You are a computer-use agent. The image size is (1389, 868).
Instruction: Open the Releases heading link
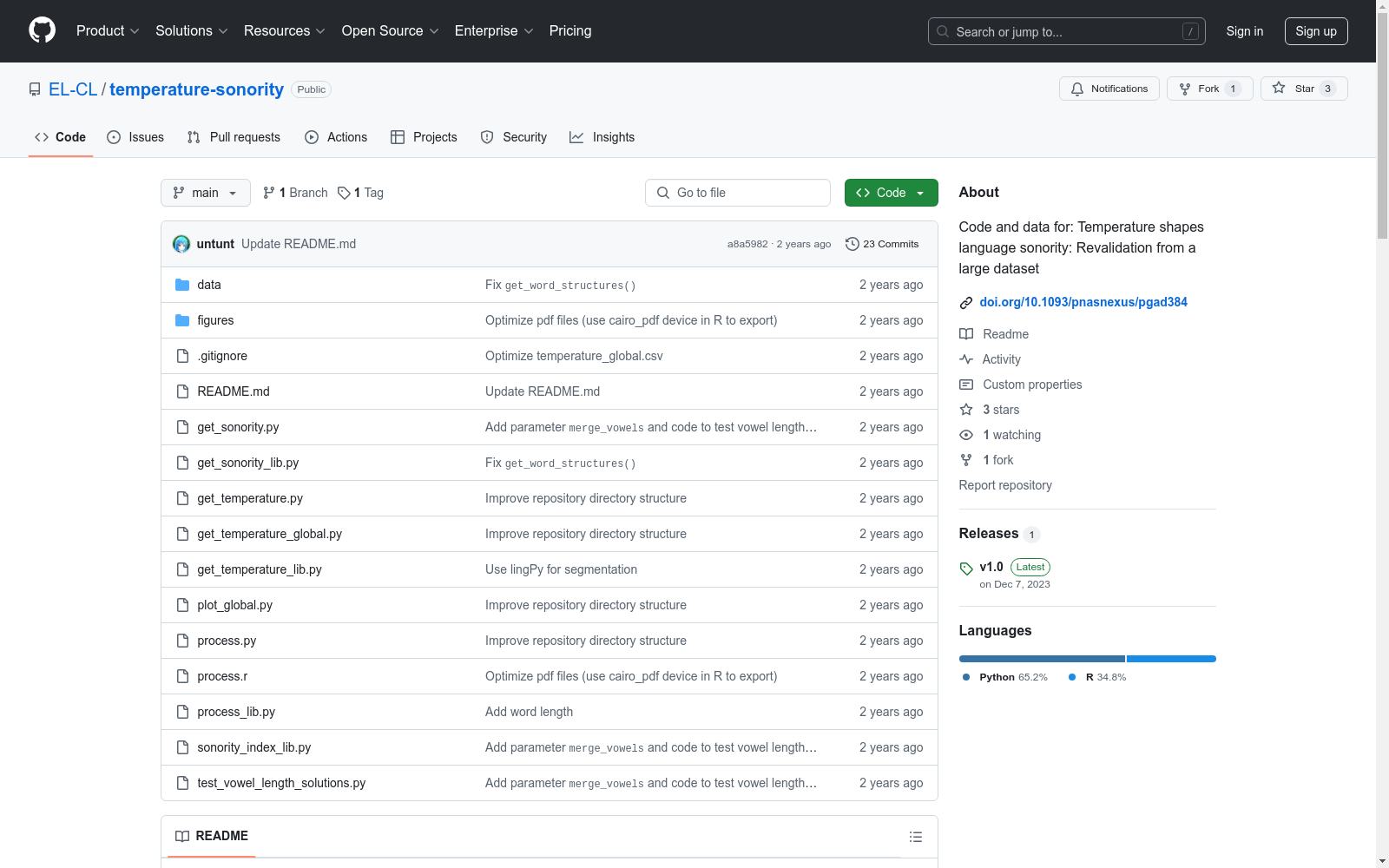[989, 533]
